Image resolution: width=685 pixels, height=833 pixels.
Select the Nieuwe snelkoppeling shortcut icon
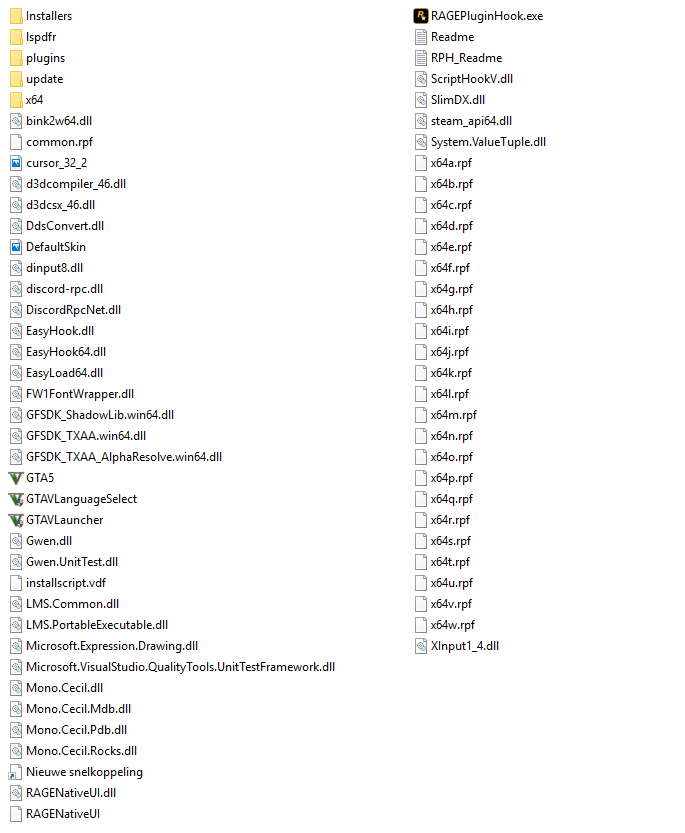[16, 772]
